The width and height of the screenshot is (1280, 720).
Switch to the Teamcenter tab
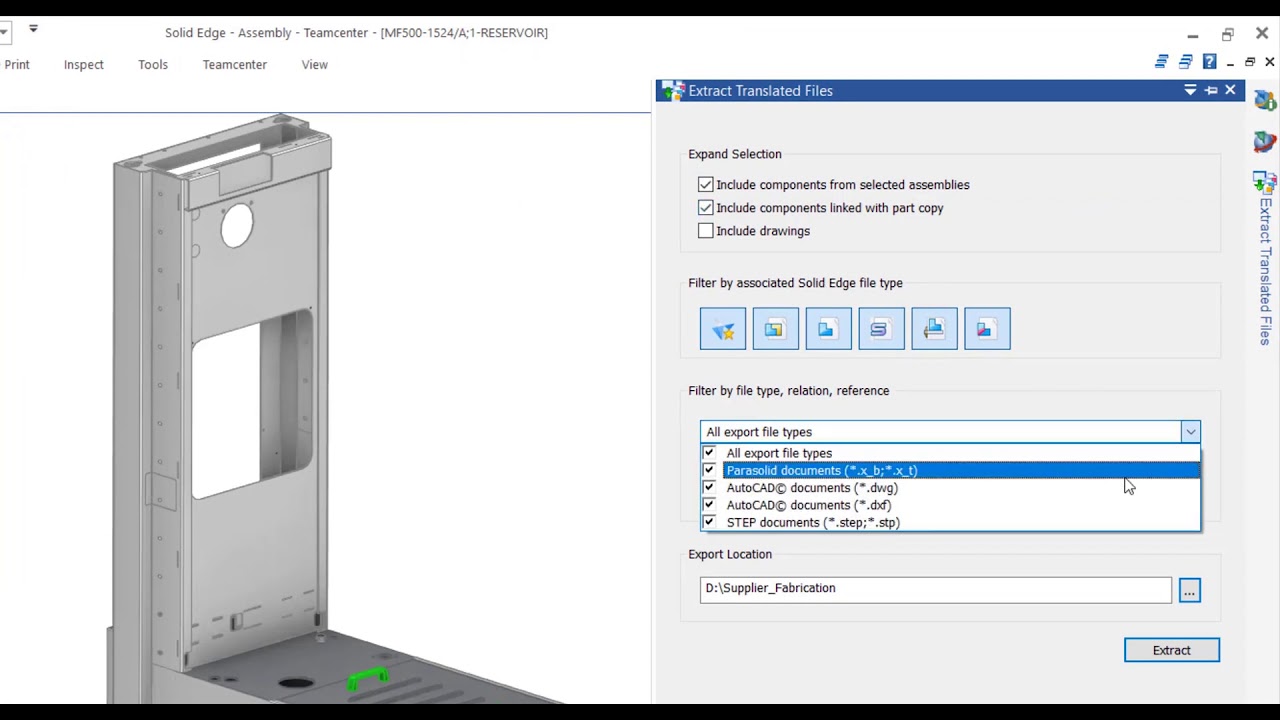point(235,65)
